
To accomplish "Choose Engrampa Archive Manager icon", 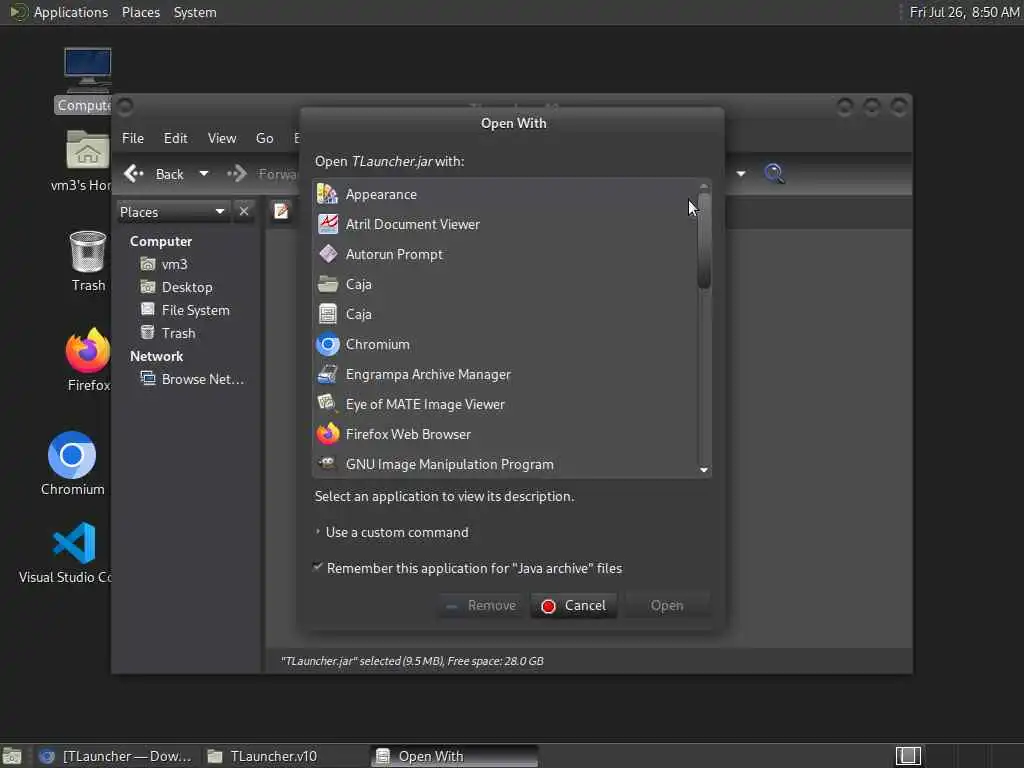I will click(327, 374).
